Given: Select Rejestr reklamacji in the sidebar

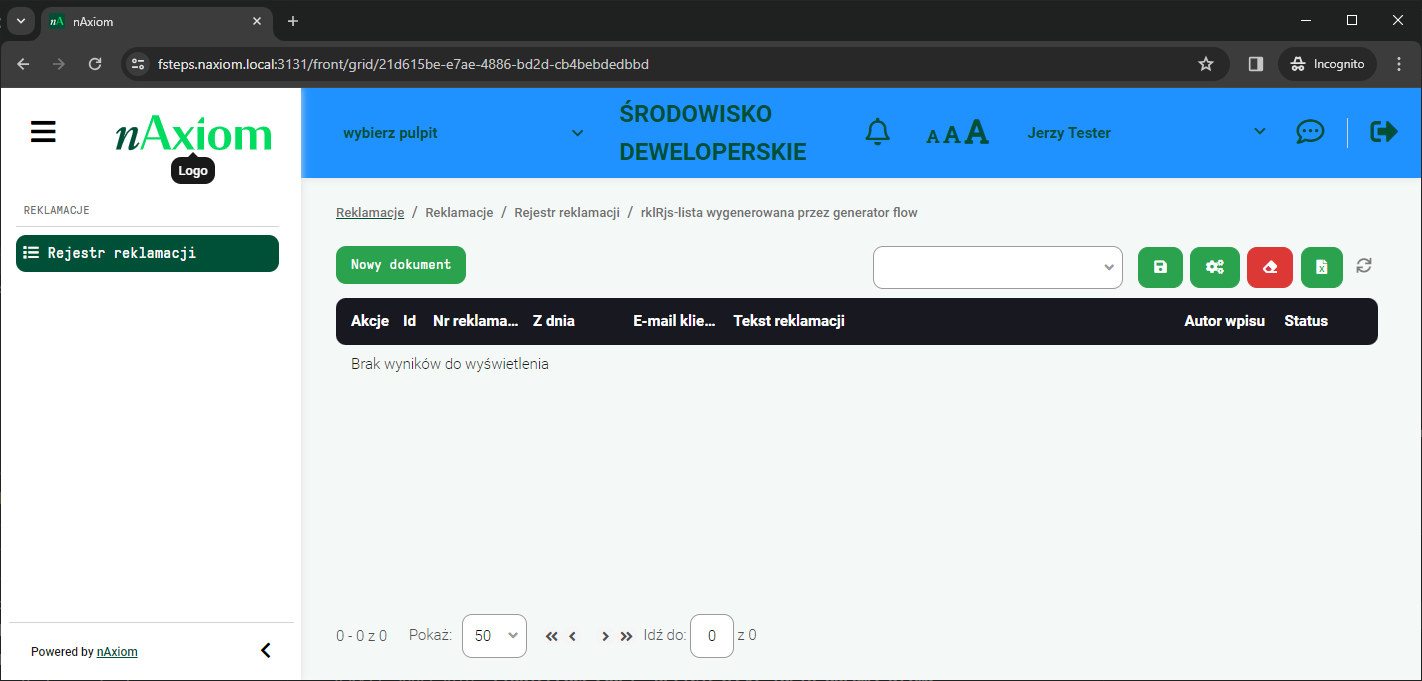Looking at the screenshot, I should pyautogui.click(x=147, y=253).
